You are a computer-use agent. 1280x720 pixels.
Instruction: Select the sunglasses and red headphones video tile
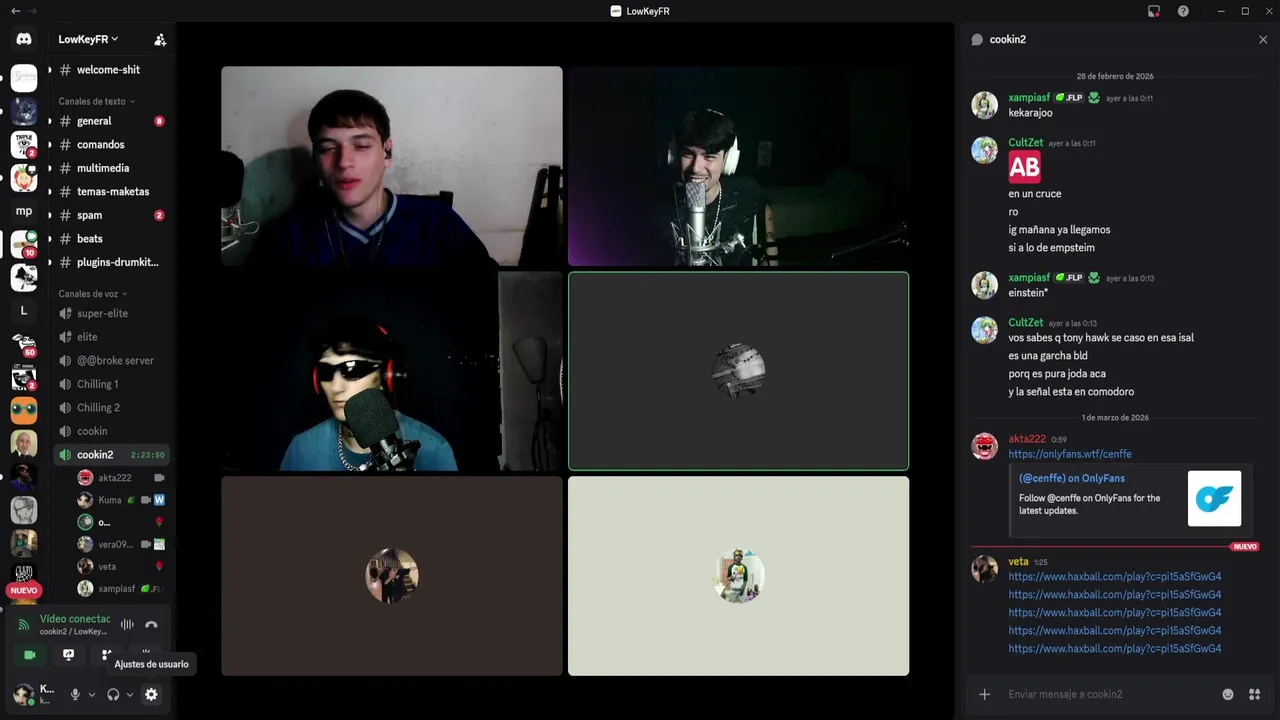point(391,371)
